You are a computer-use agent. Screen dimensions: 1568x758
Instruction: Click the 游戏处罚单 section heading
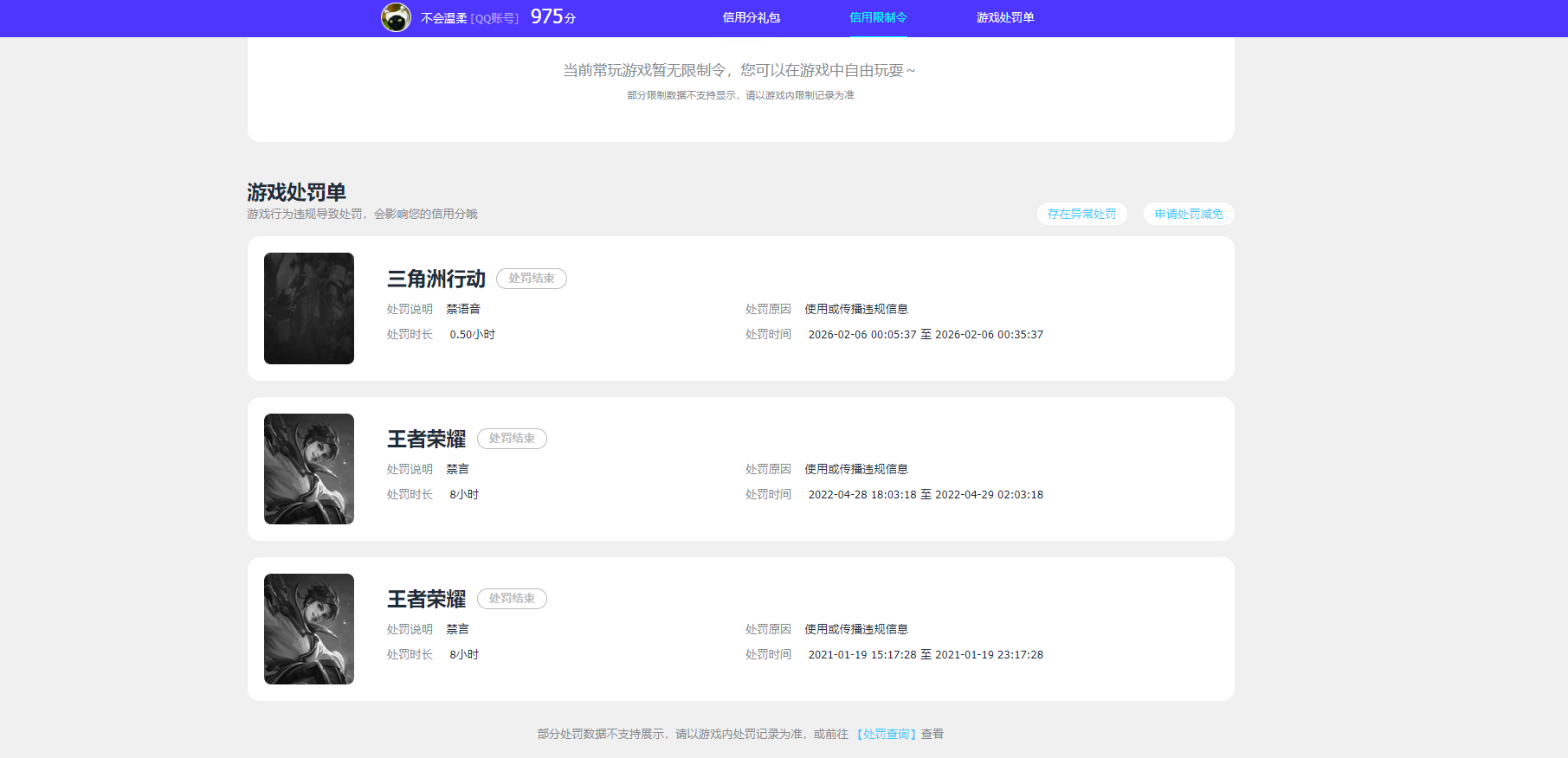coord(296,192)
